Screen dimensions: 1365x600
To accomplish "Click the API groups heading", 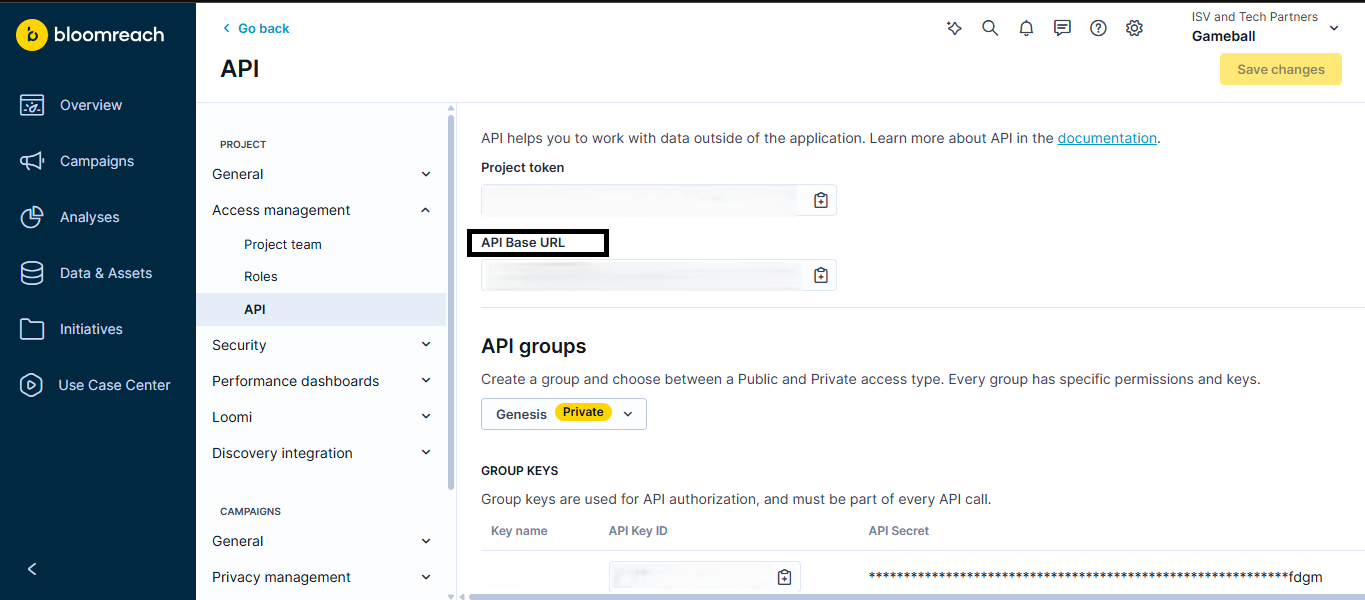I will (x=534, y=346).
